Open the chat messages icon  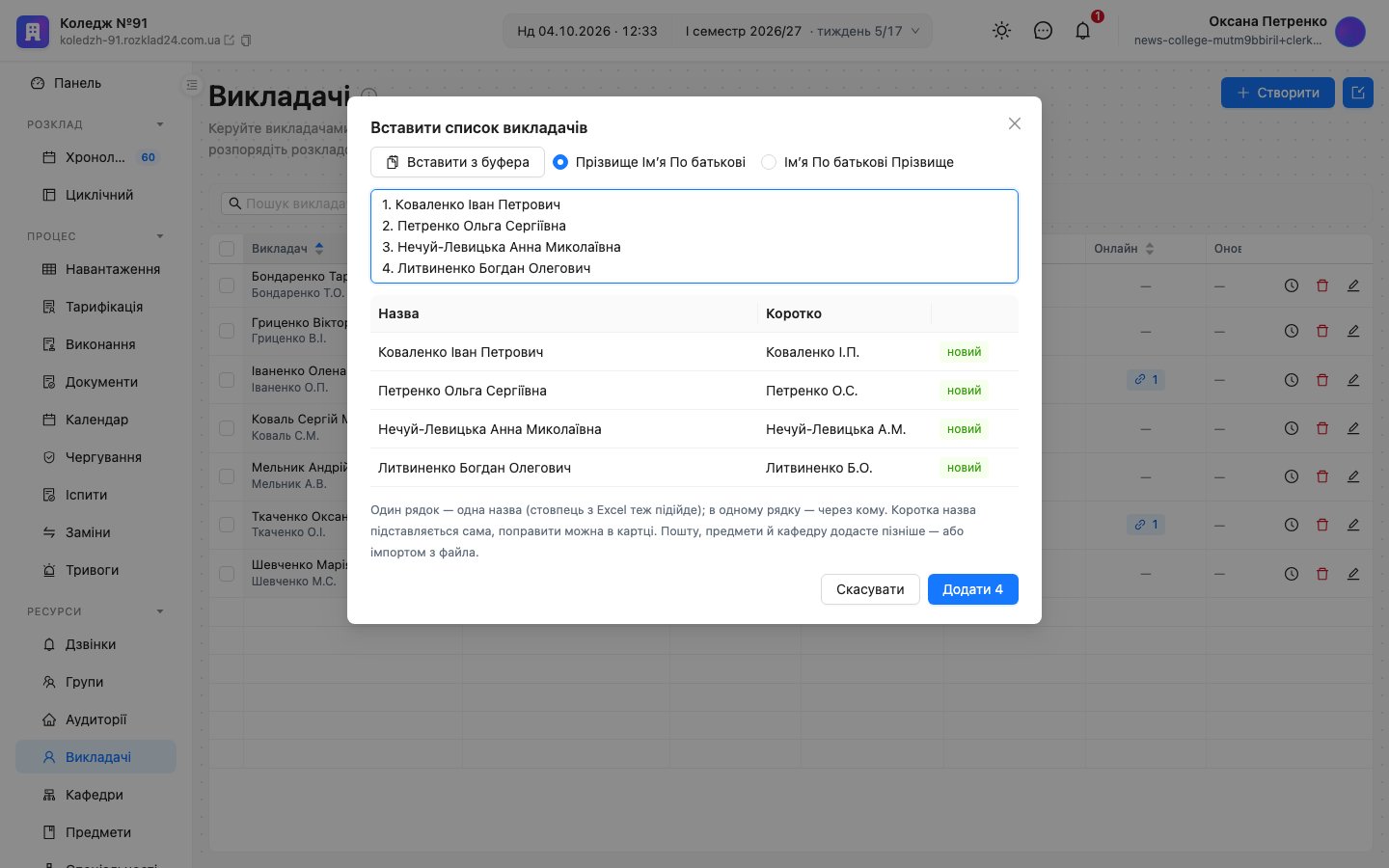pyautogui.click(x=1043, y=31)
